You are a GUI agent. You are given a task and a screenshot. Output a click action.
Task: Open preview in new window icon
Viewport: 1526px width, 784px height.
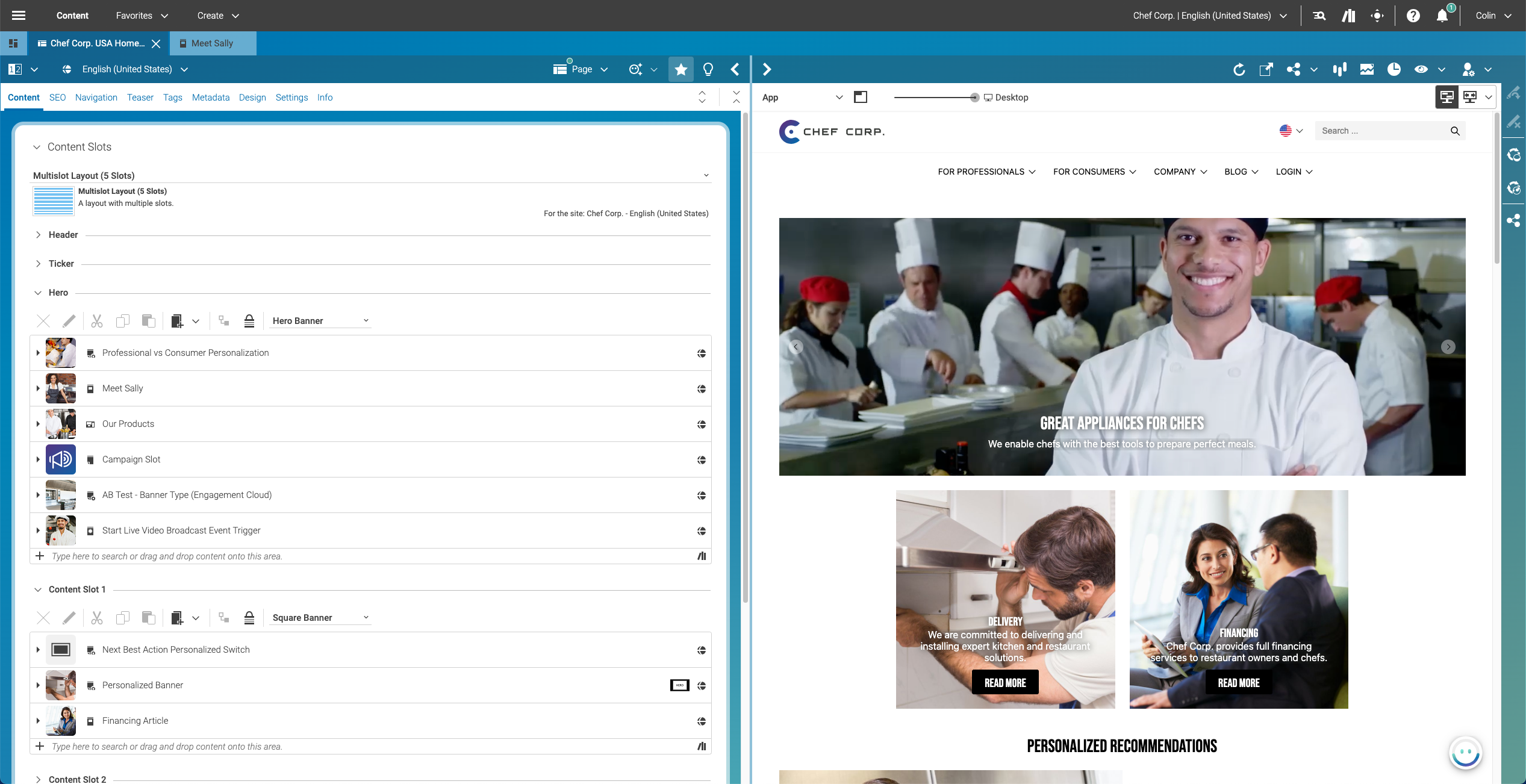(1266, 69)
